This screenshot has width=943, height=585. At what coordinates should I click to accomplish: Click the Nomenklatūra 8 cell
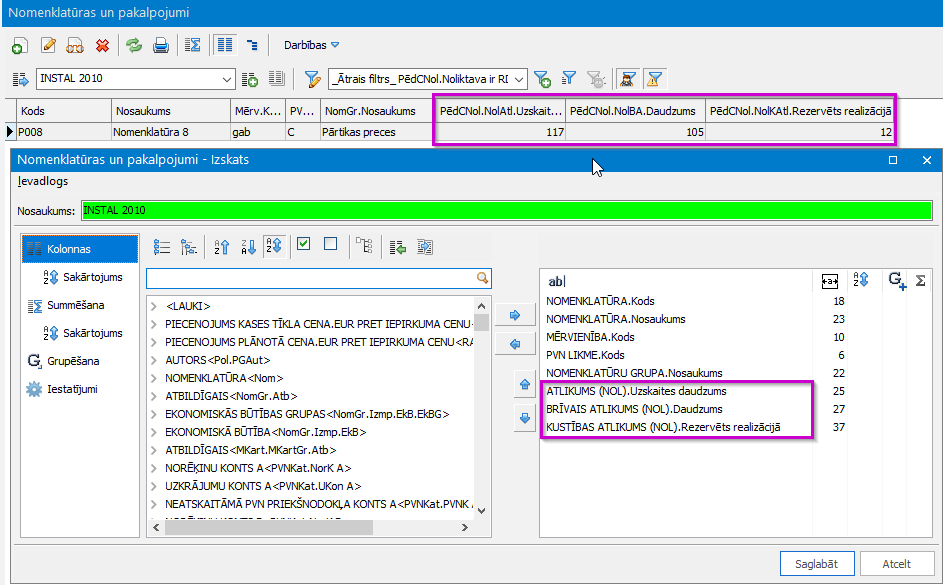(171, 132)
